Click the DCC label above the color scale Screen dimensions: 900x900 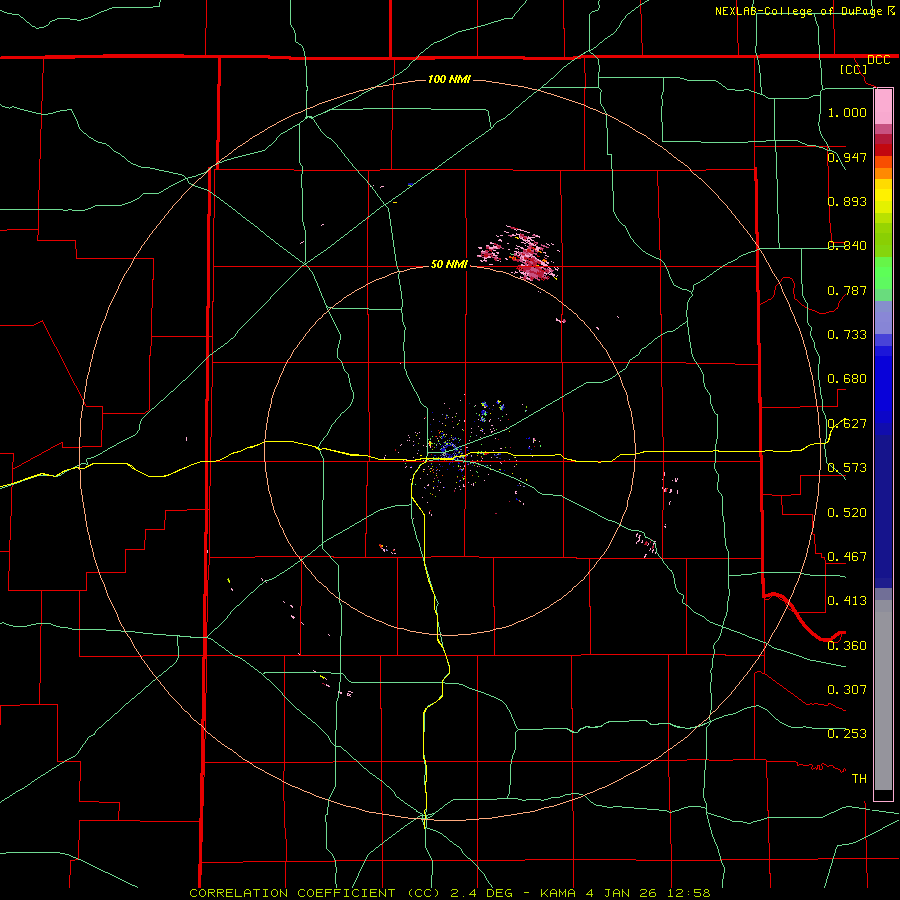[878, 60]
